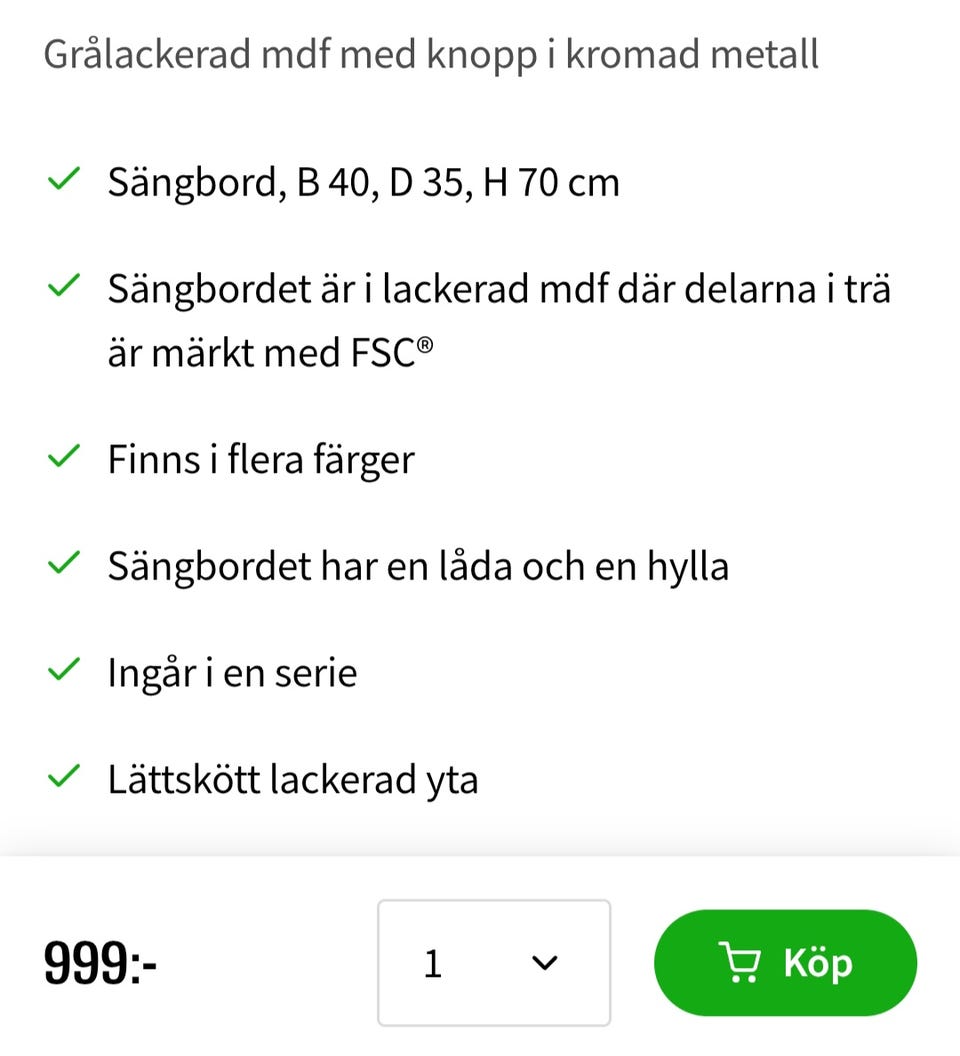Click the "Finns i flera färger" text
Image resolution: width=960 pixels, height=1056 pixels.
coord(260,459)
